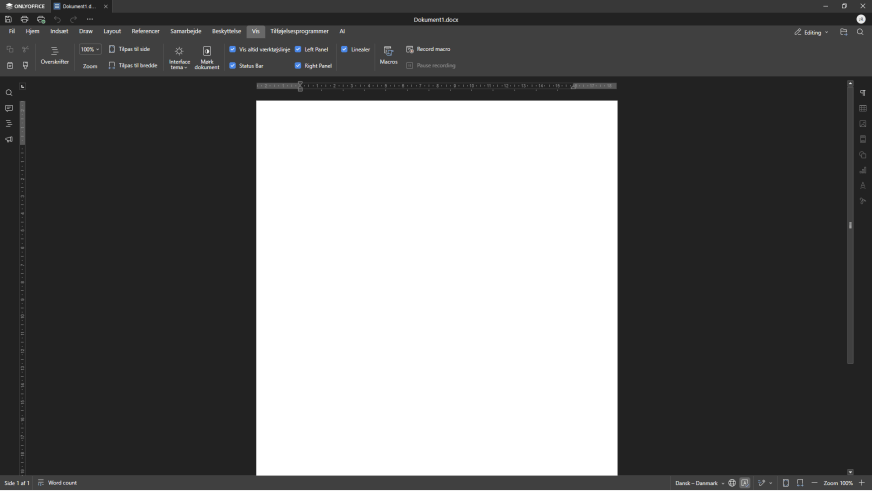This screenshot has width=872, height=491.
Task: Toggle the Linealer rulers checkbox
Action: coord(344,49)
